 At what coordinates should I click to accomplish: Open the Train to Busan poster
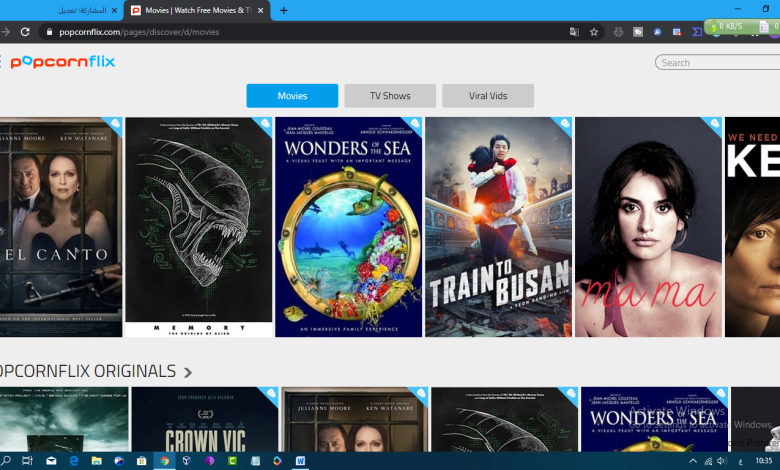coord(498,227)
